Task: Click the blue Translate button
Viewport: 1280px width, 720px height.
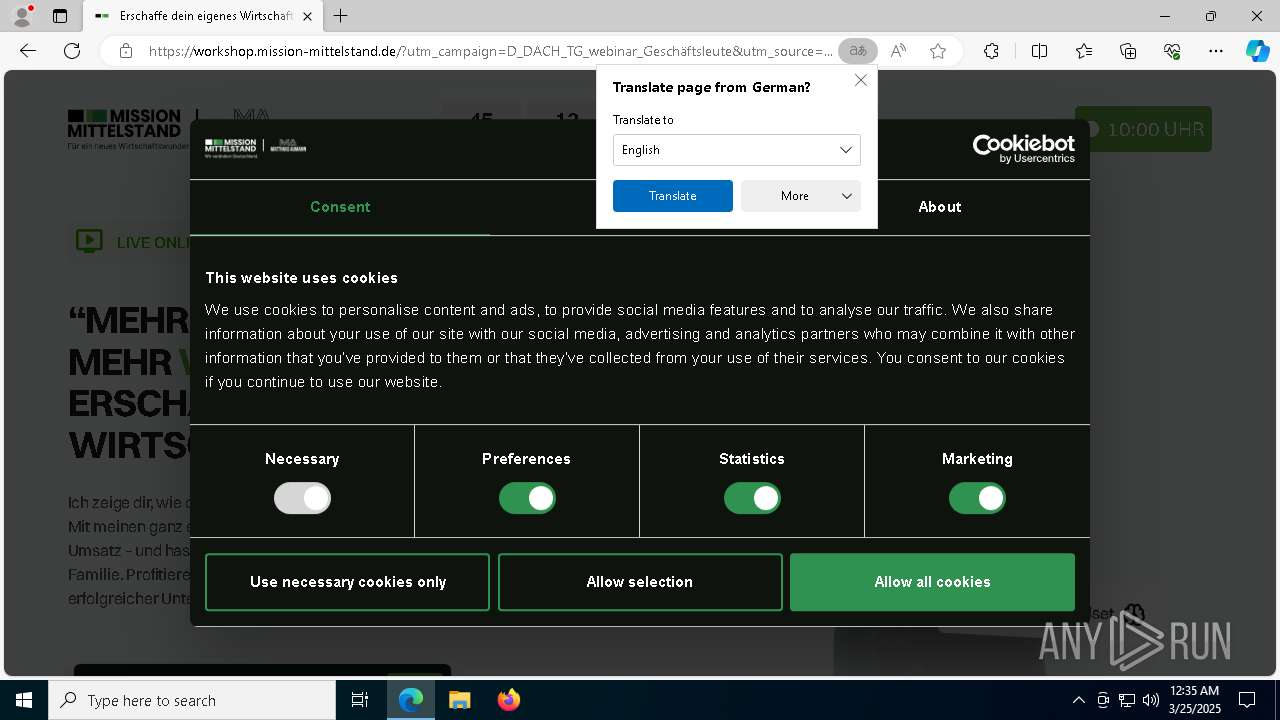Action: (x=673, y=196)
